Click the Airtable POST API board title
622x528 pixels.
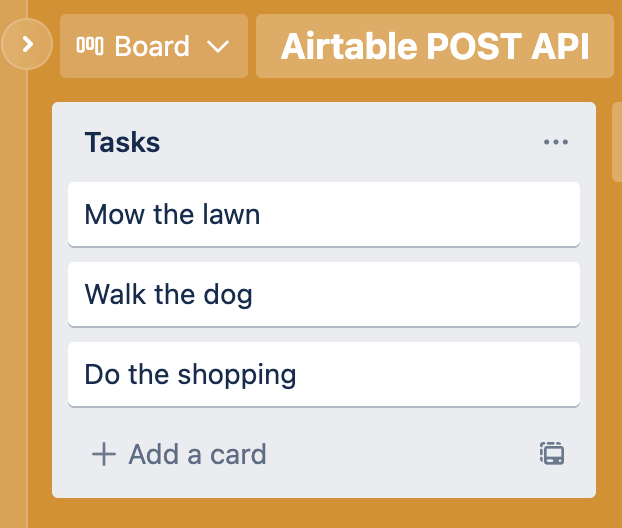coord(435,46)
